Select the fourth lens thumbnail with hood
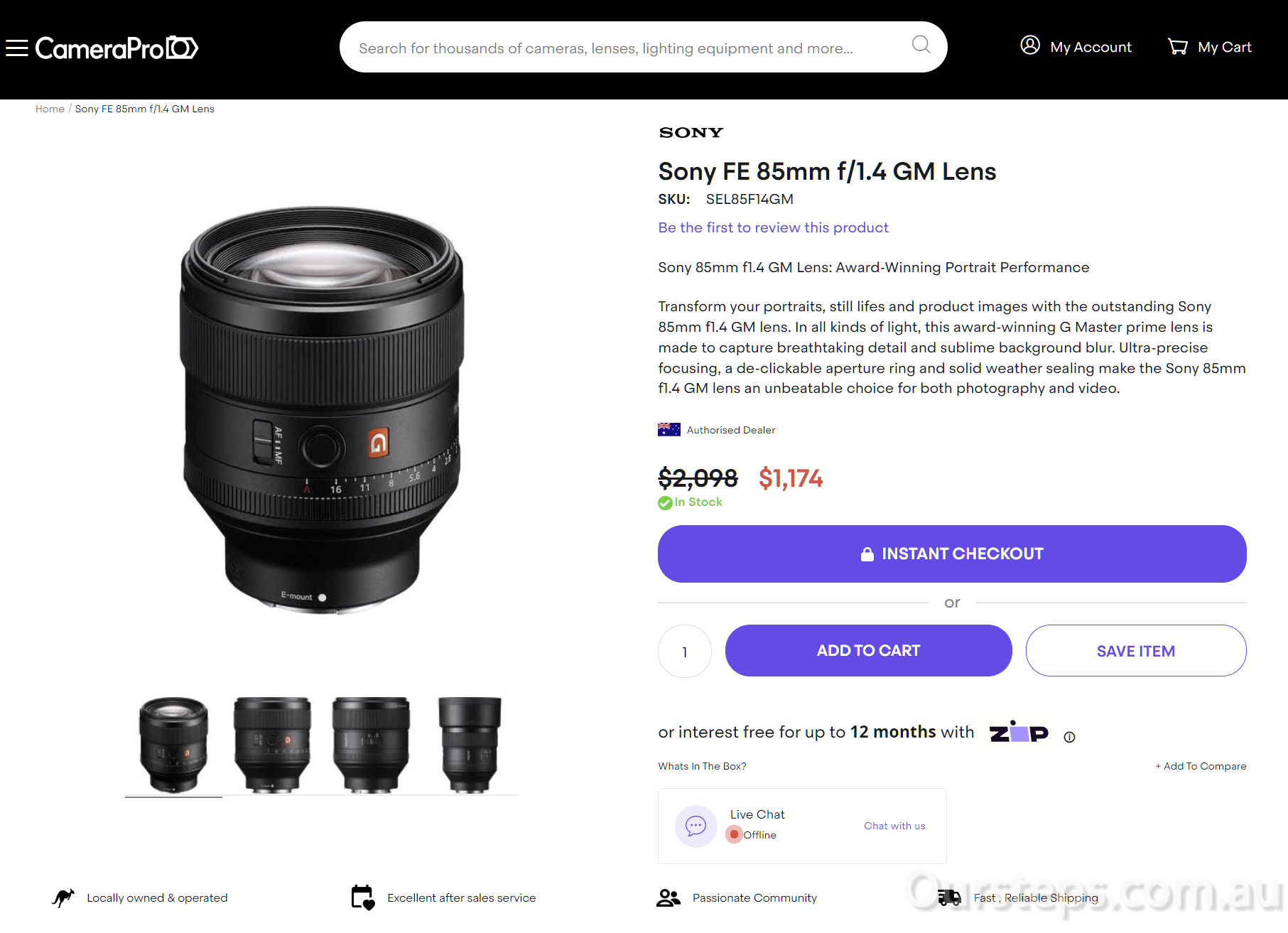Viewport: 1288px width, 933px height. coord(470,745)
